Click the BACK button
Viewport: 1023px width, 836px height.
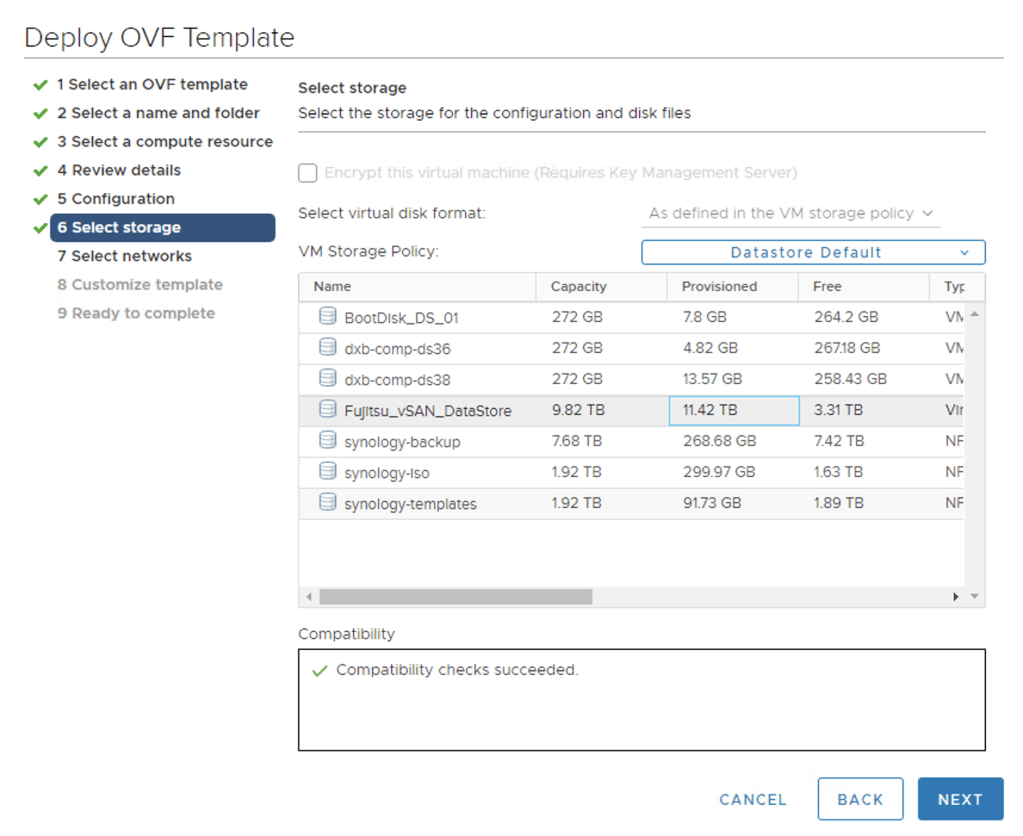[860, 800]
